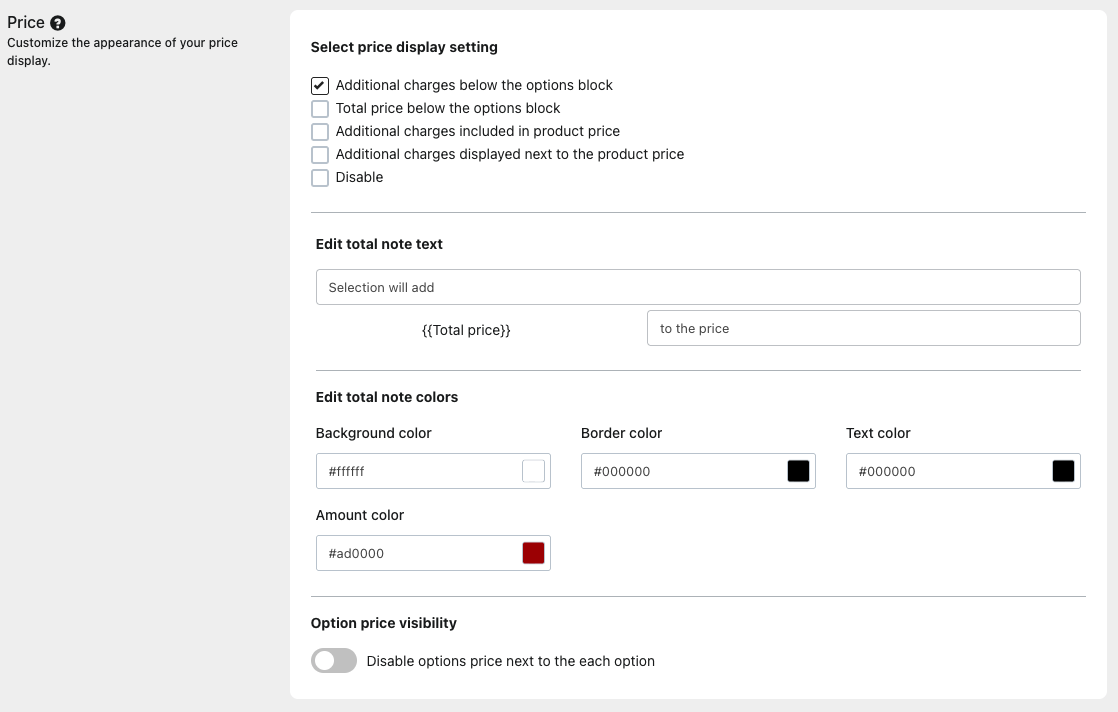Uncheck Additional charges below the options block

(x=320, y=86)
